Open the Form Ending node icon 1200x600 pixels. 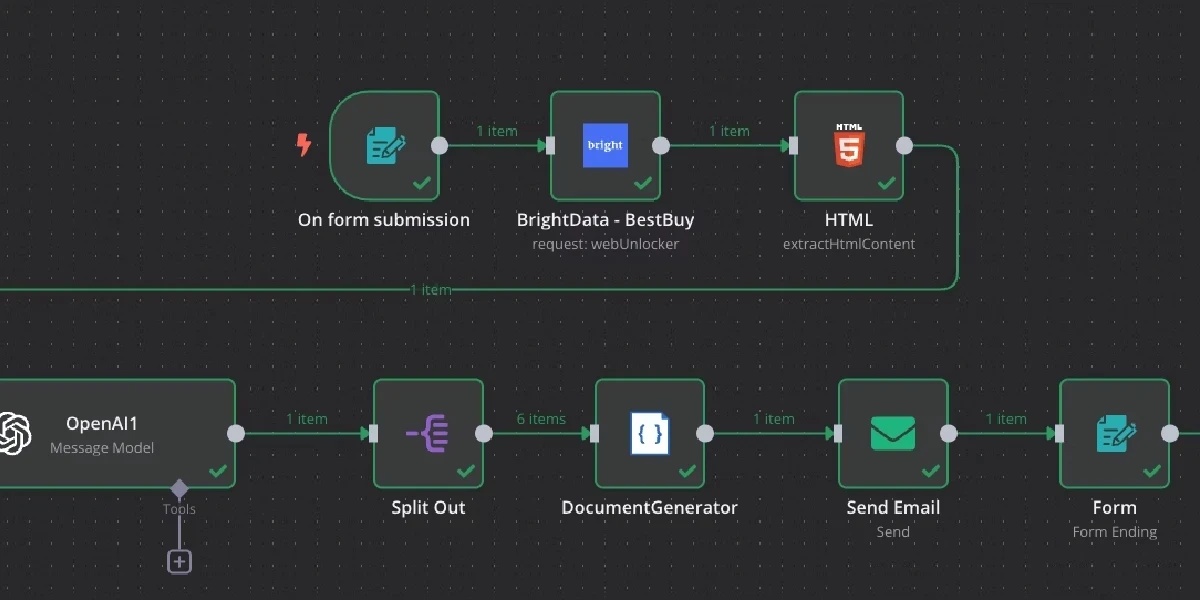1115,434
